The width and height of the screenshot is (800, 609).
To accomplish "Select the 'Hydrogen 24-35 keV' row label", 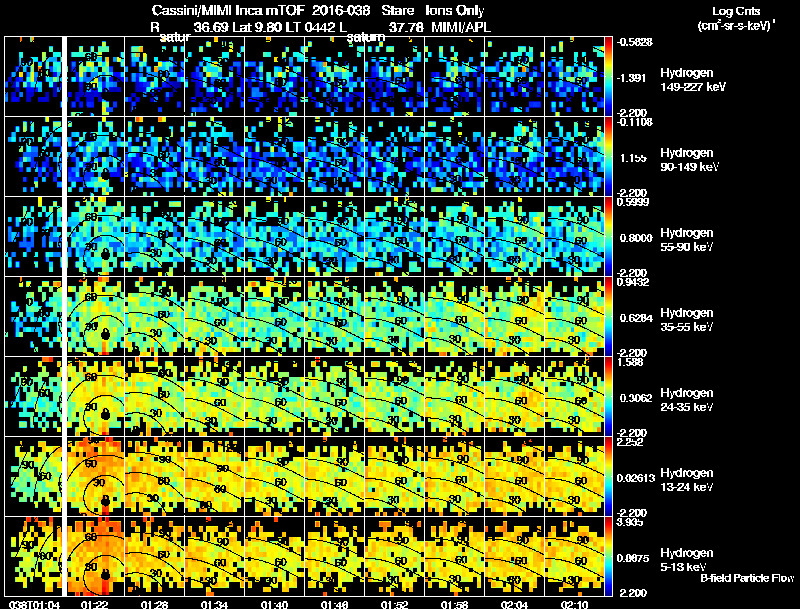I will [x=687, y=400].
